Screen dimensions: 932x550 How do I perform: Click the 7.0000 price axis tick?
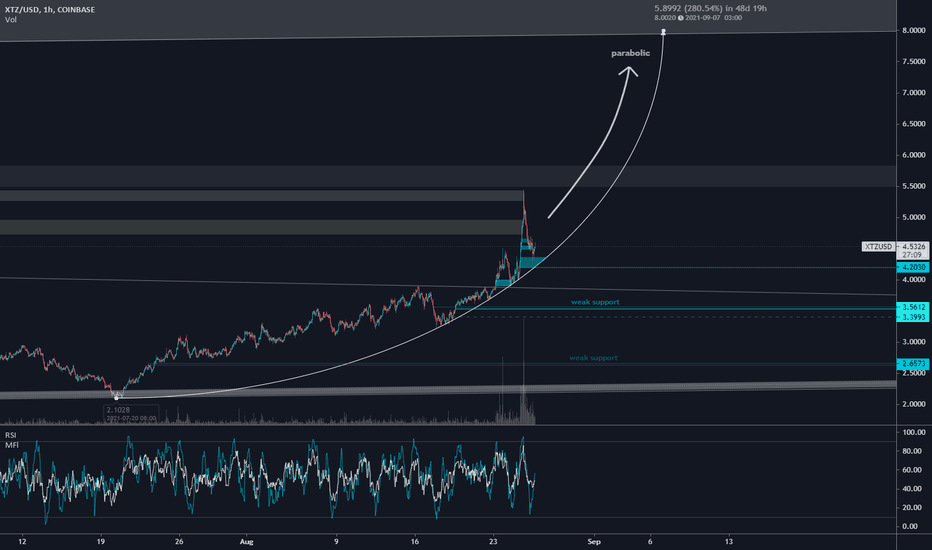click(914, 93)
